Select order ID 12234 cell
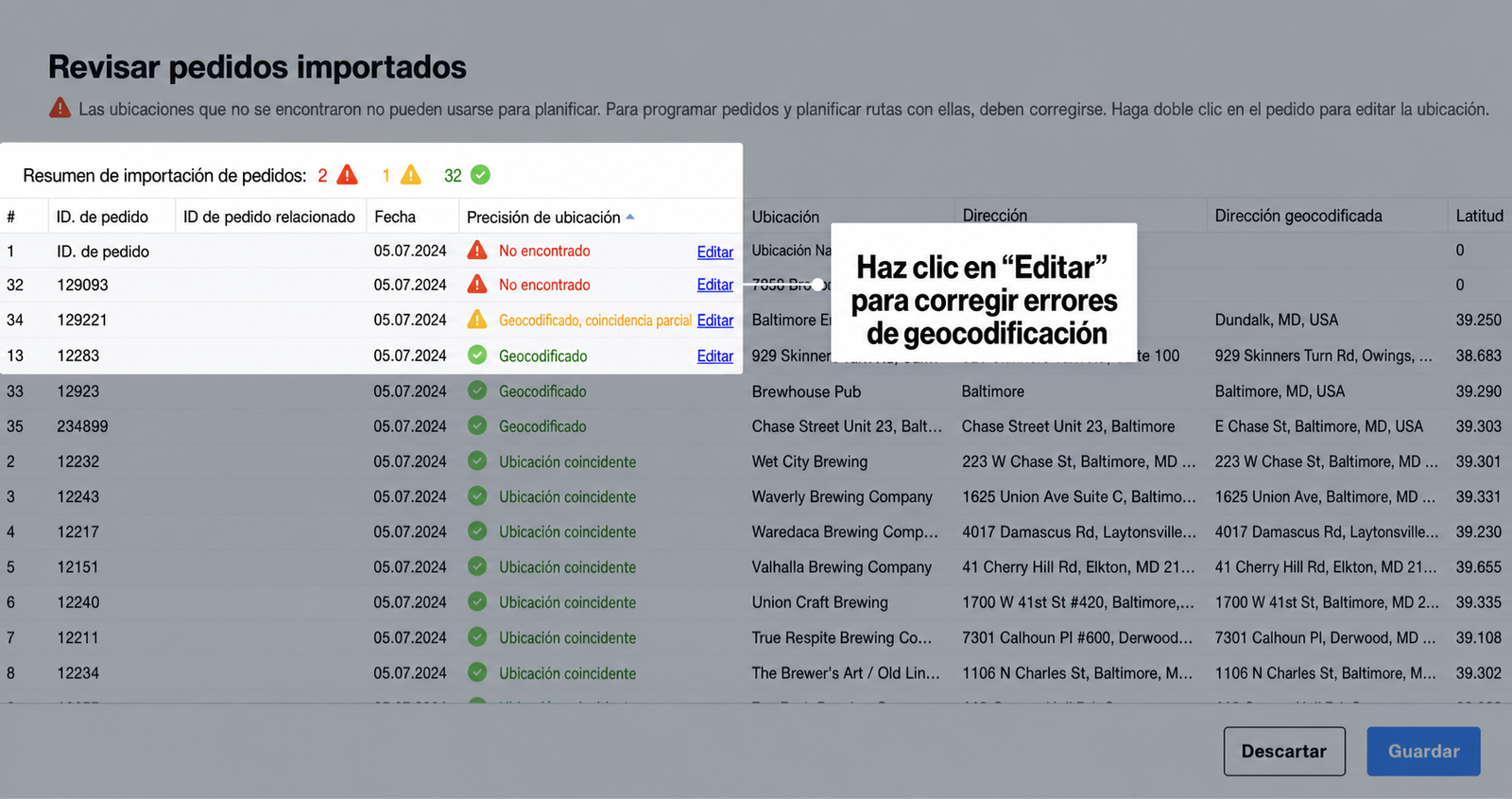Screen dimensions: 1512x799 pyautogui.click(x=78, y=673)
